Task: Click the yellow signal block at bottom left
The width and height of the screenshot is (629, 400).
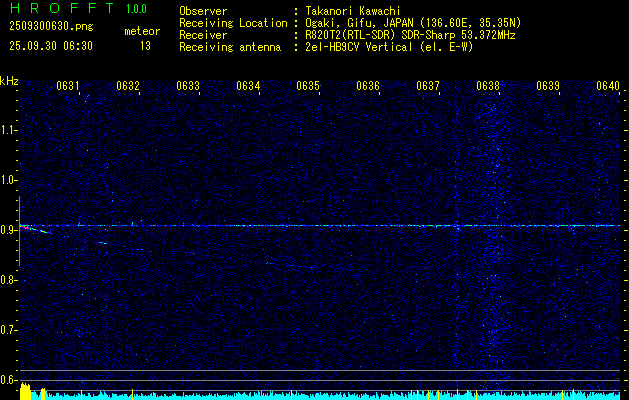Action: pos(25,392)
